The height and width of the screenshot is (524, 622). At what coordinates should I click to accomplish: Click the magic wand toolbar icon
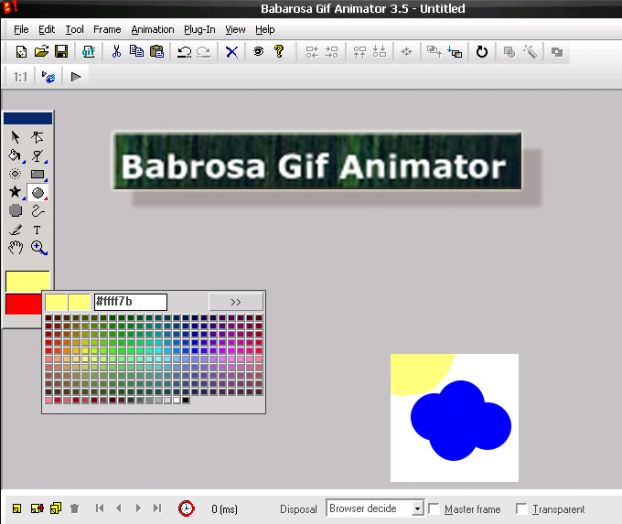tap(530, 52)
